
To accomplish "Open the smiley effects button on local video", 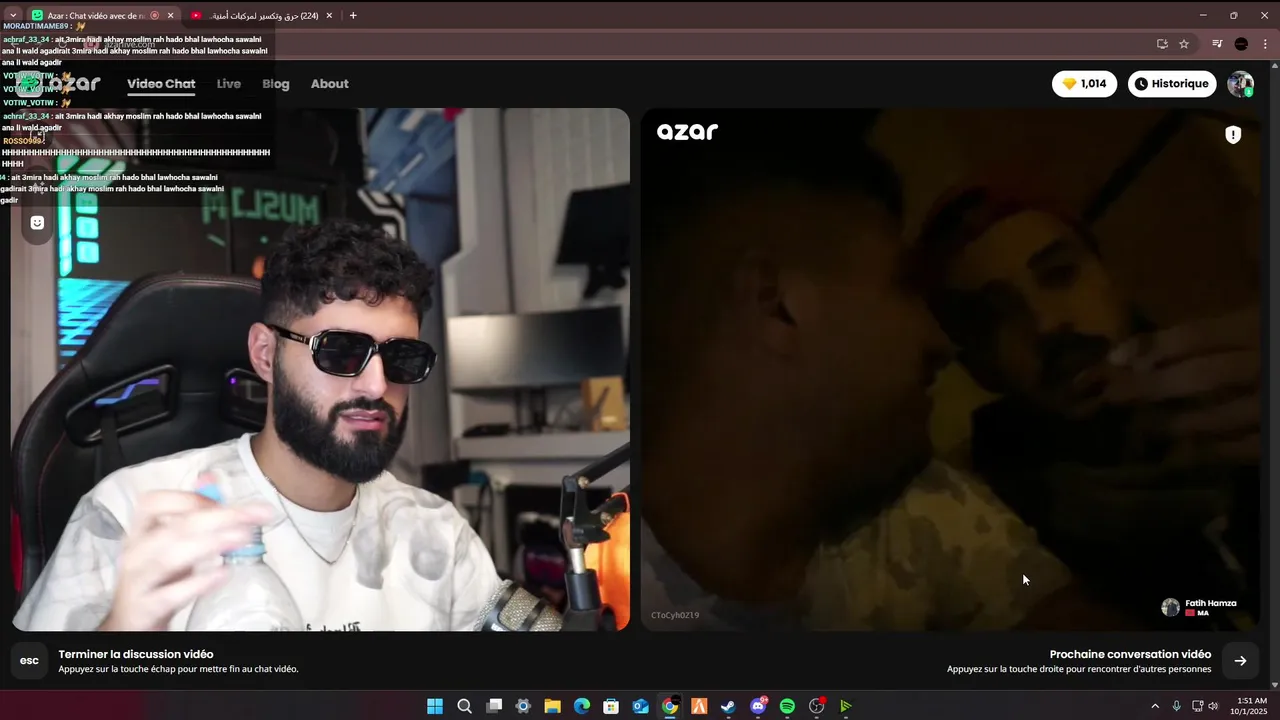I will point(37,223).
